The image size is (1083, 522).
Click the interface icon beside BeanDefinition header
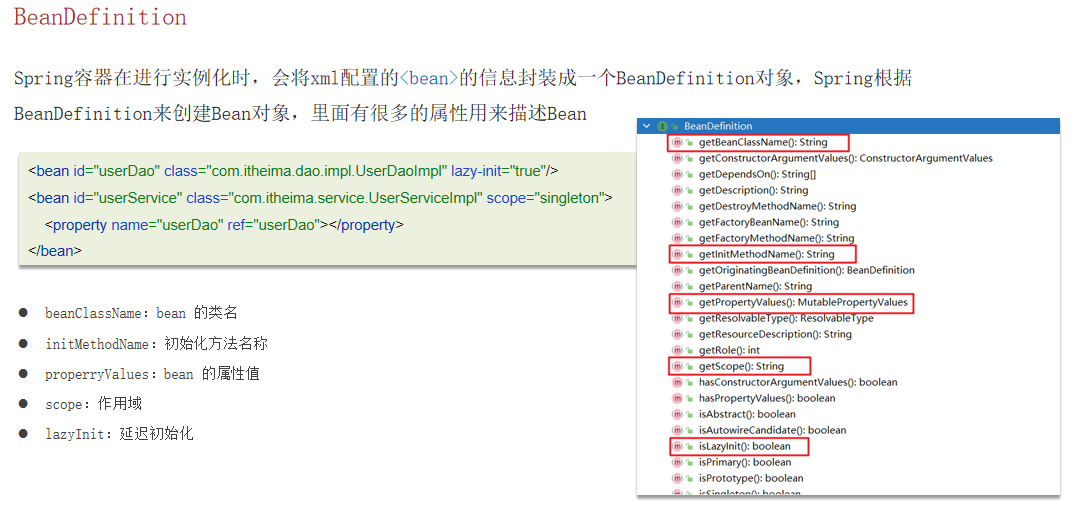pyautogui.click(x=662, y=126)
